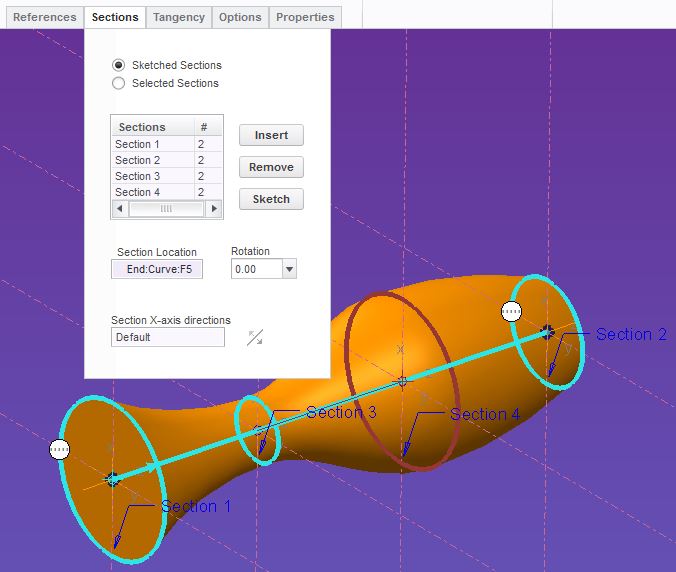Open the Rotation dropdown arrow
The image size is (676, 572).
pyautogui.click(x=289, y=269)
